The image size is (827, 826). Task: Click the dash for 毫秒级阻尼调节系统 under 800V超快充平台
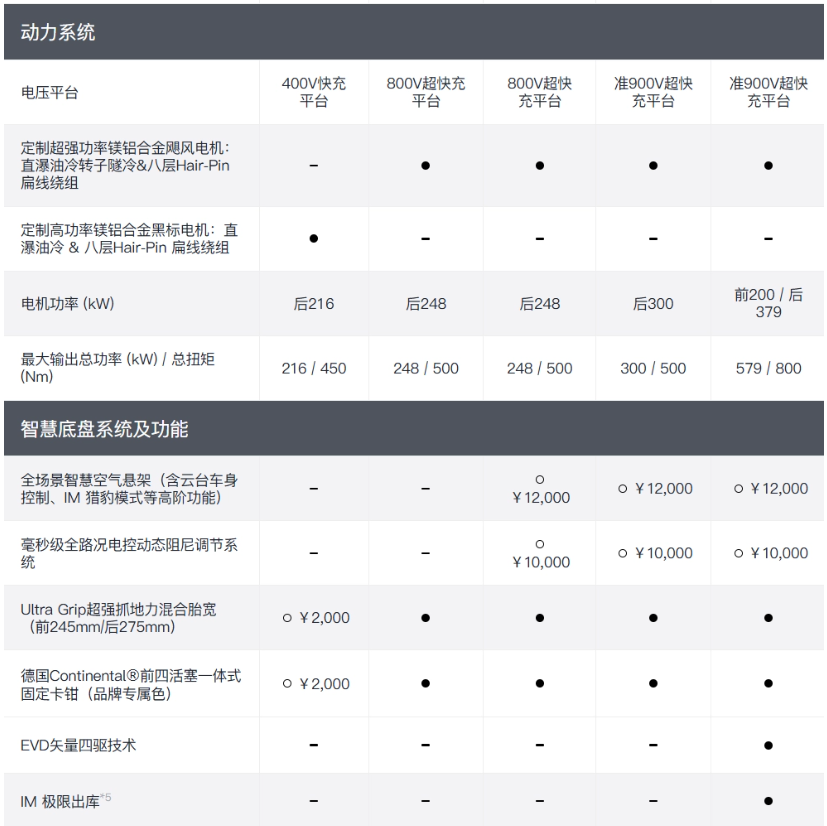[427, 553]
